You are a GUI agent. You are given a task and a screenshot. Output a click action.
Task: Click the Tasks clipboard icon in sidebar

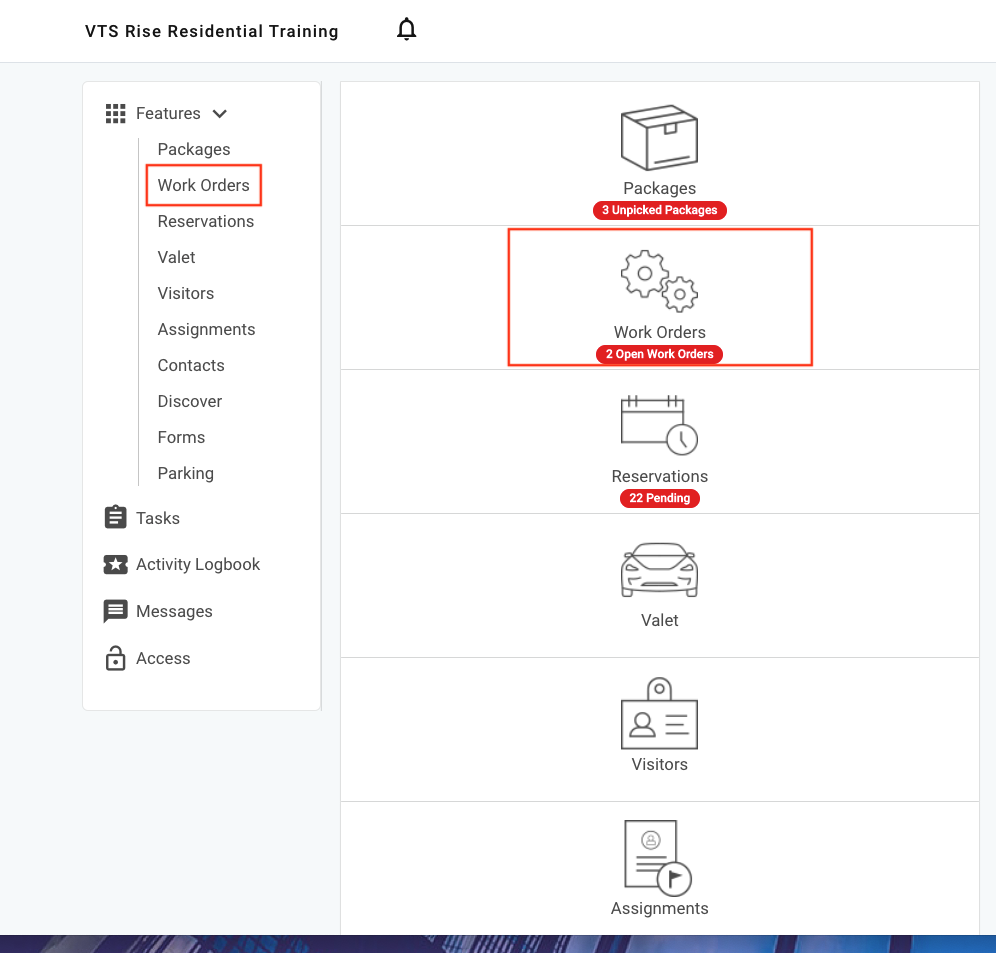[x=116, y=518]
